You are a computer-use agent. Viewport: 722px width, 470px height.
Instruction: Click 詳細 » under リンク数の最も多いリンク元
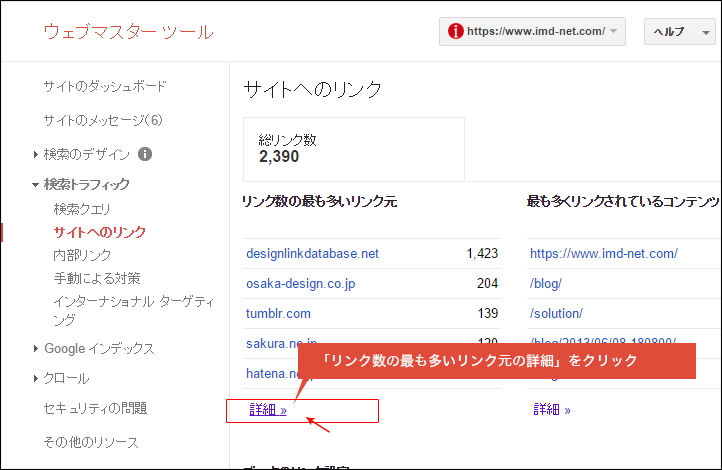[268, 409]
